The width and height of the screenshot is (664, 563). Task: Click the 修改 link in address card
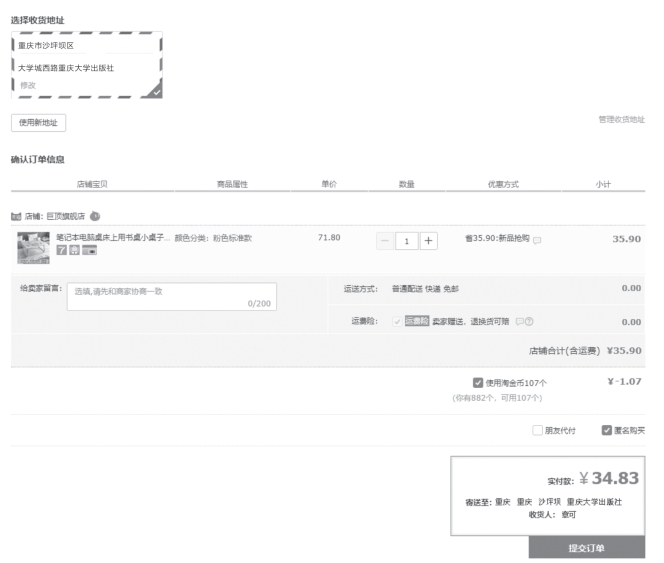click(28, 85)
